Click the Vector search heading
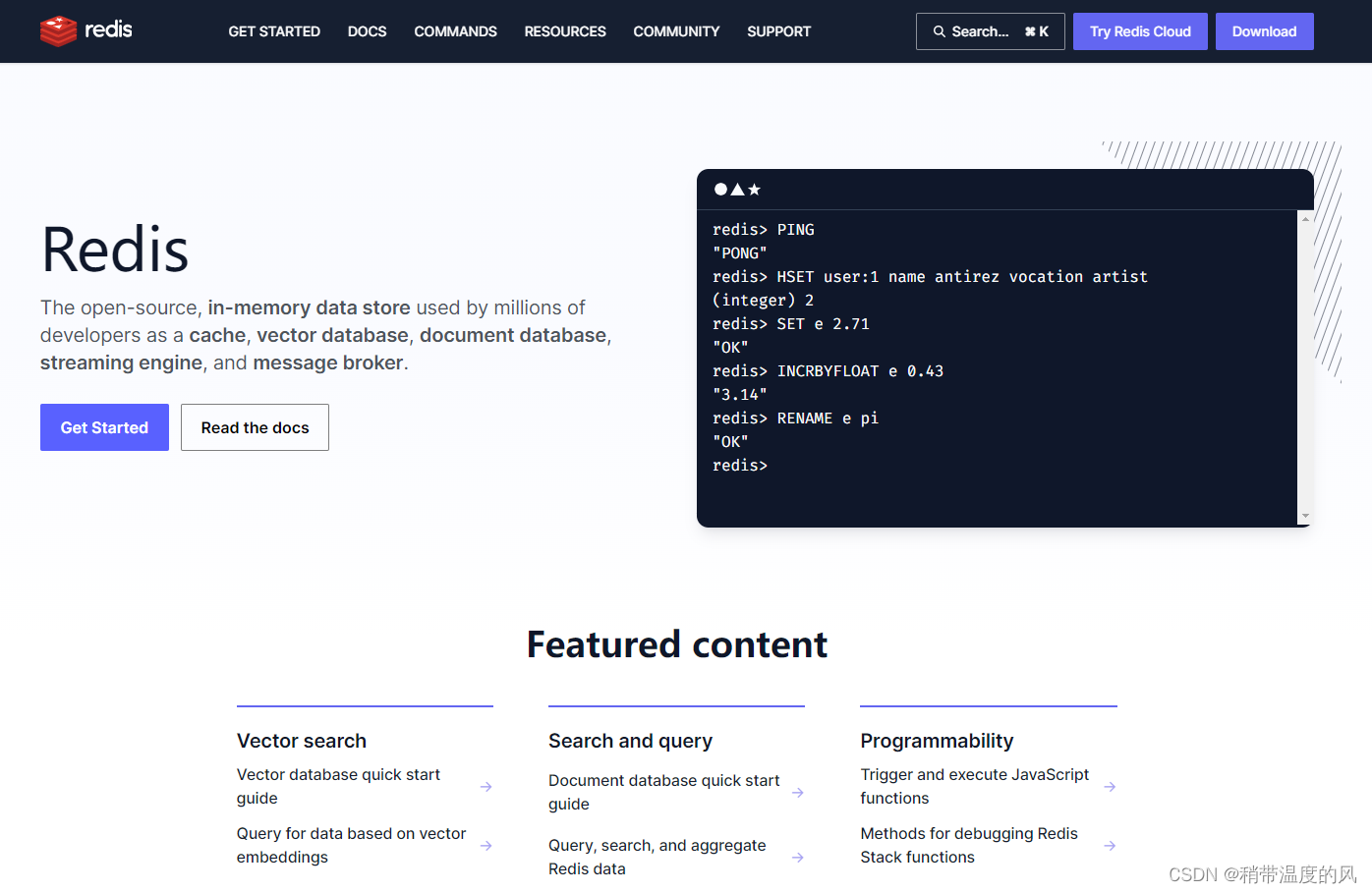 point(302,741)
